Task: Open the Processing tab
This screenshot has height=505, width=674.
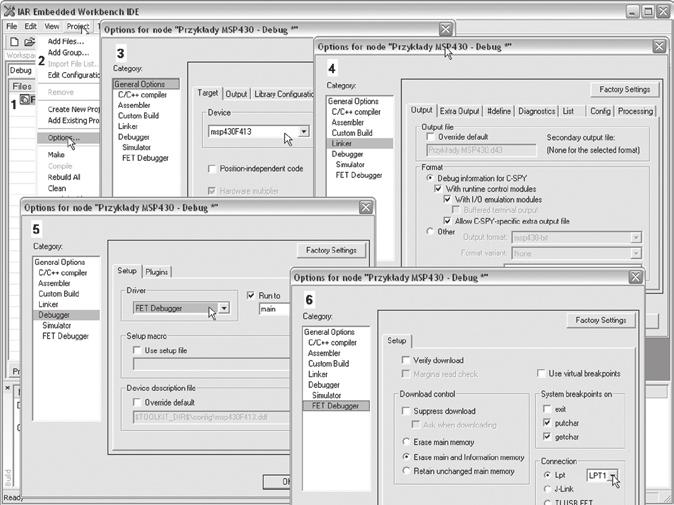Action: [635, 111]
